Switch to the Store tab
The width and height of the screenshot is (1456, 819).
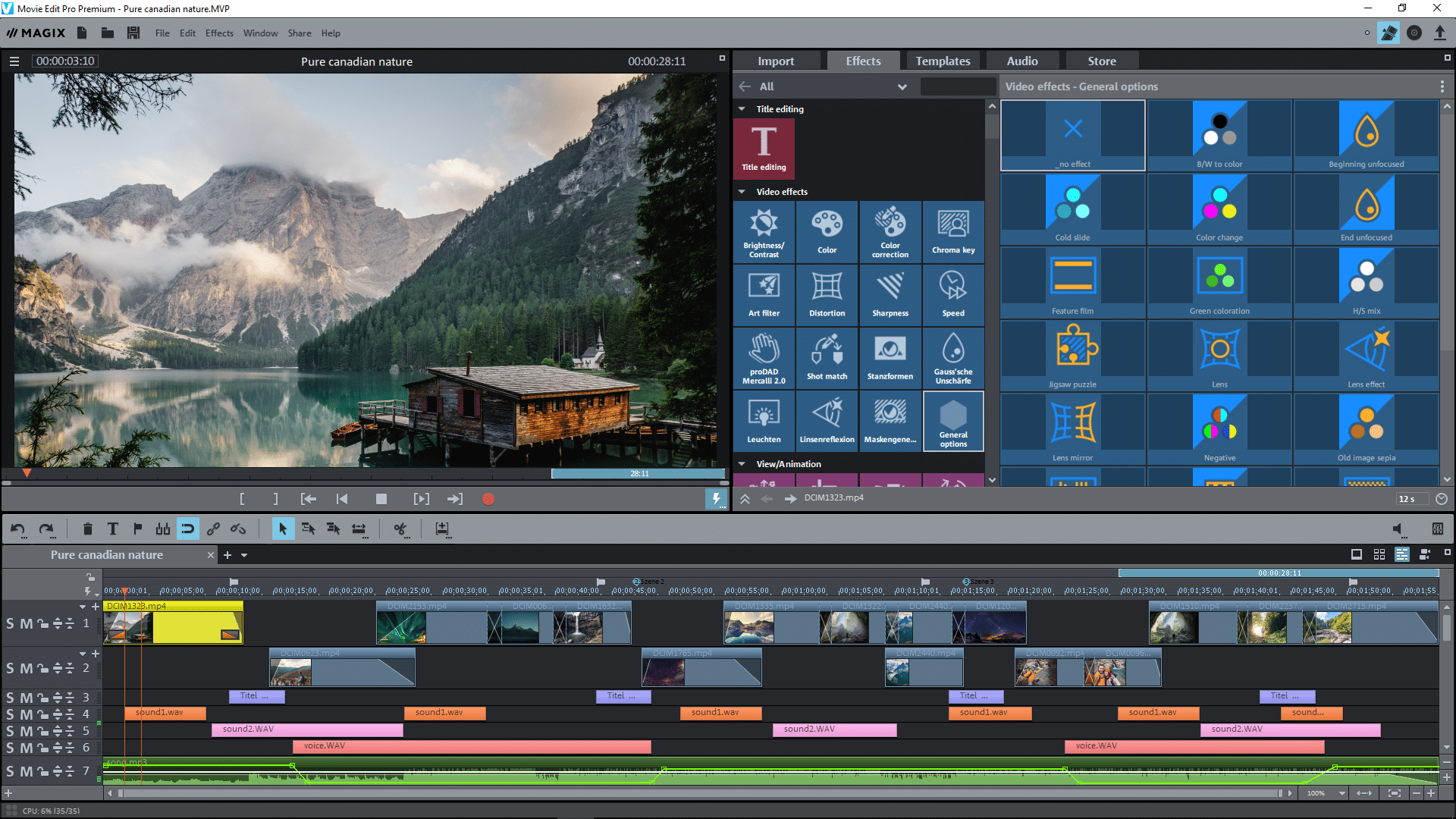pos(1102,61)
